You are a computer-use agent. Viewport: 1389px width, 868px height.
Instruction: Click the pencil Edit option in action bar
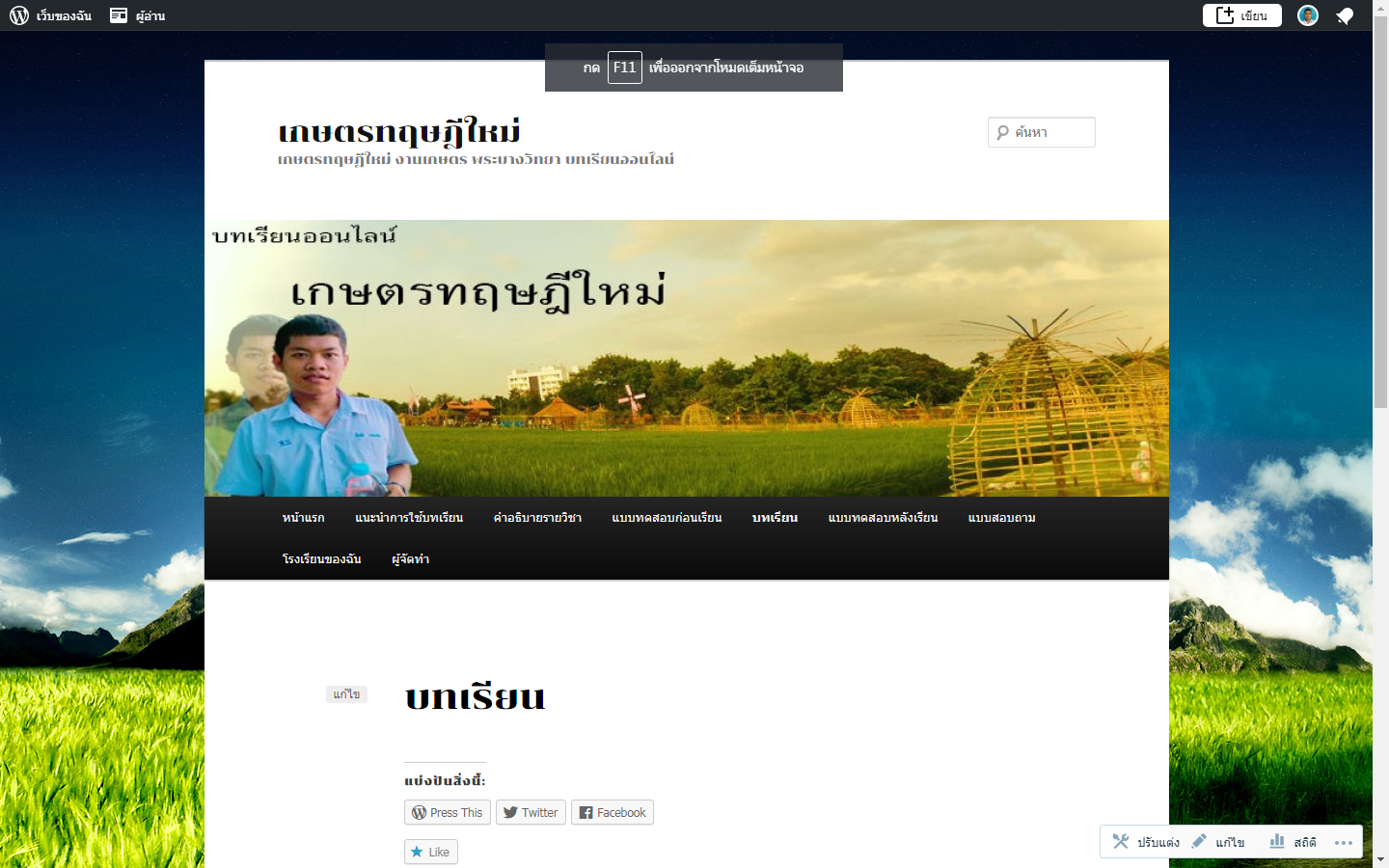[1218, 842]
